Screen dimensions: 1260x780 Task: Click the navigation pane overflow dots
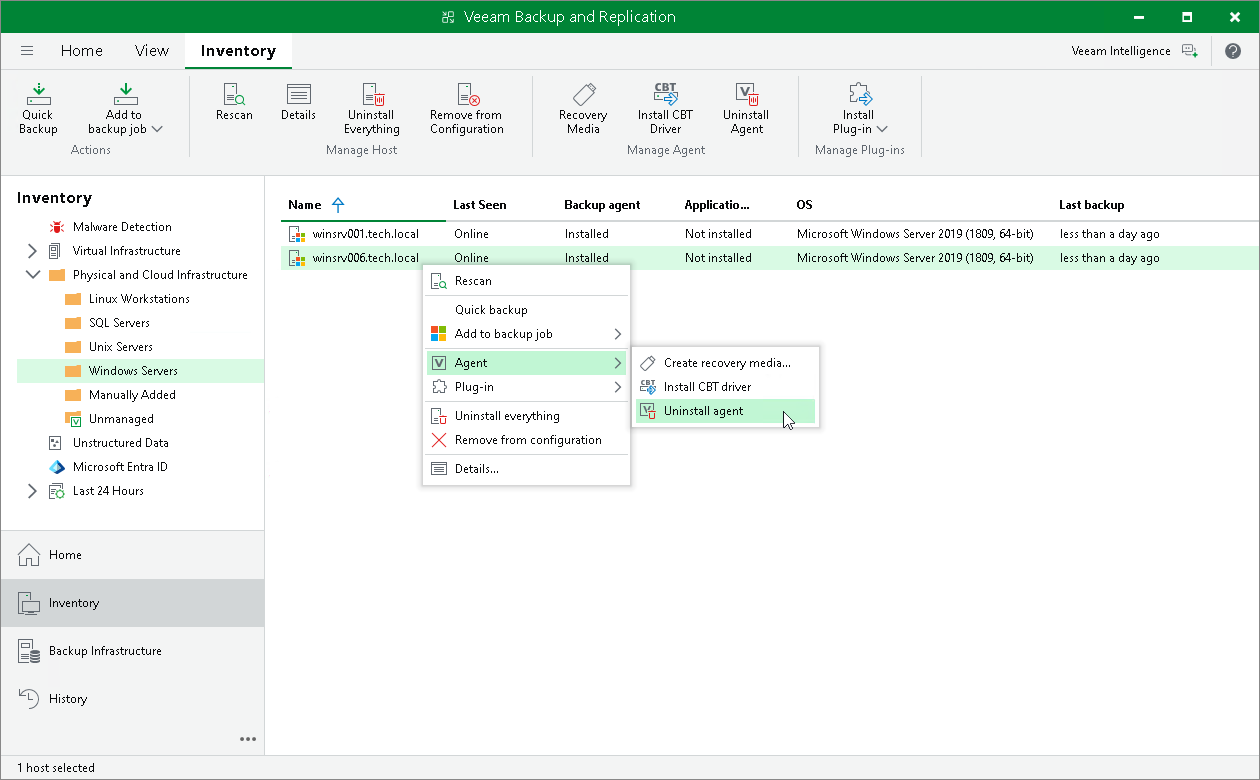point(248,739)
